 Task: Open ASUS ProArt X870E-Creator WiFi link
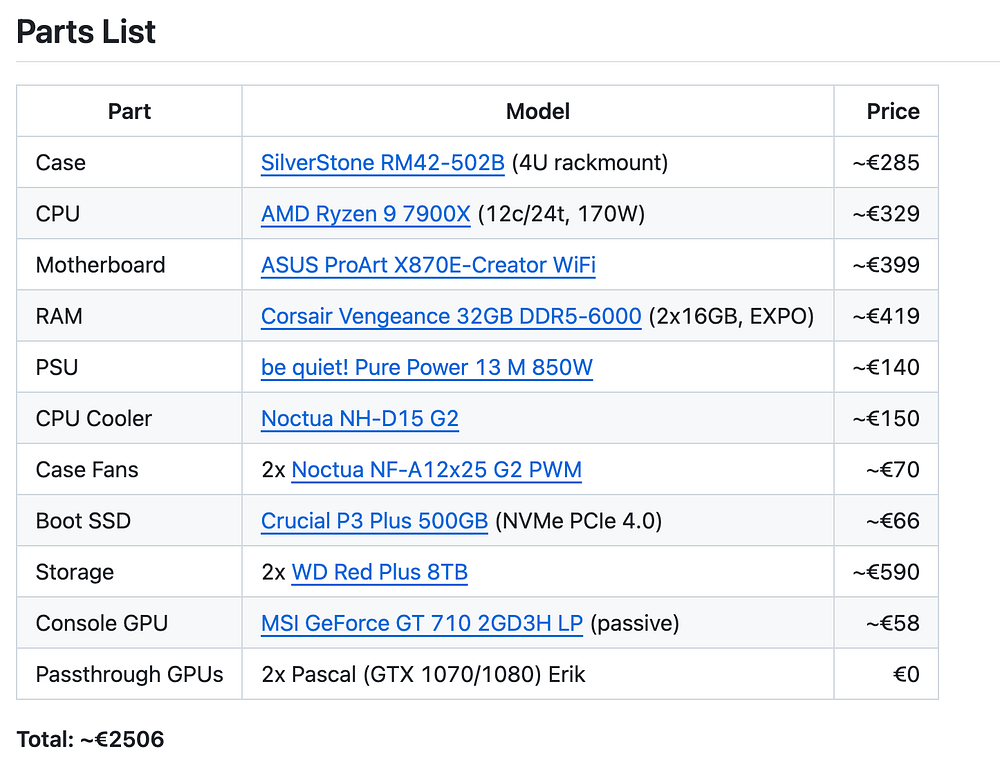tap(428, 265)
